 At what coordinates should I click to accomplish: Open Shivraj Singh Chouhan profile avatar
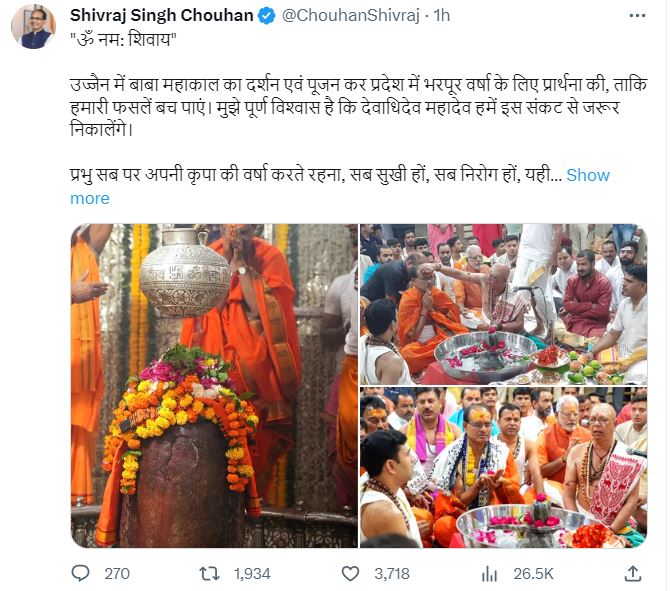33,26
